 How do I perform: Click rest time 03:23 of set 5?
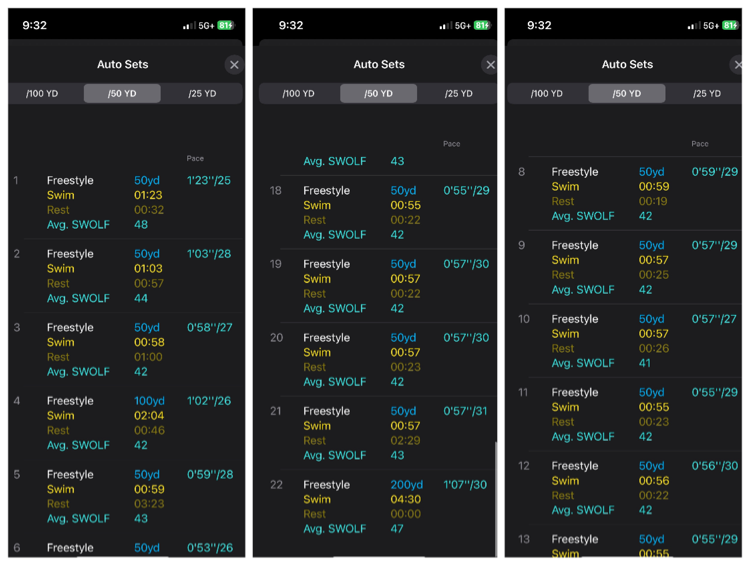(149, 503)
